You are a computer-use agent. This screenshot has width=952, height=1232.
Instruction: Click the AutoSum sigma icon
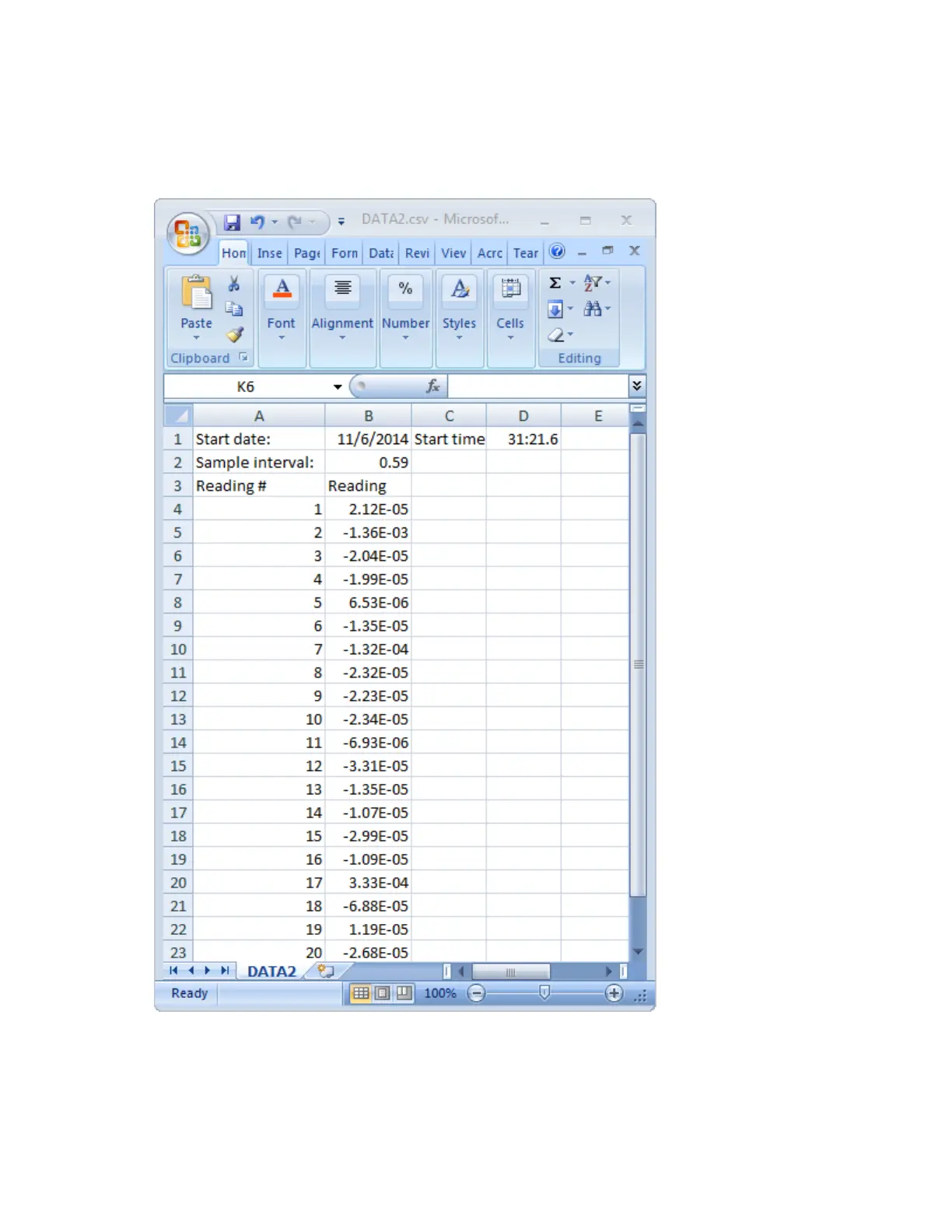(x=555, y=283)
